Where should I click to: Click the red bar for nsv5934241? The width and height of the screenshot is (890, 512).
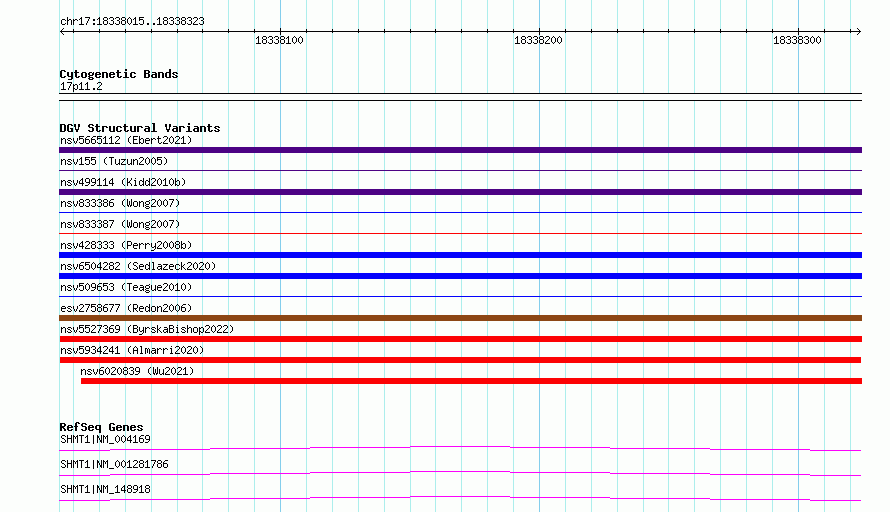(x=460, y=360)
